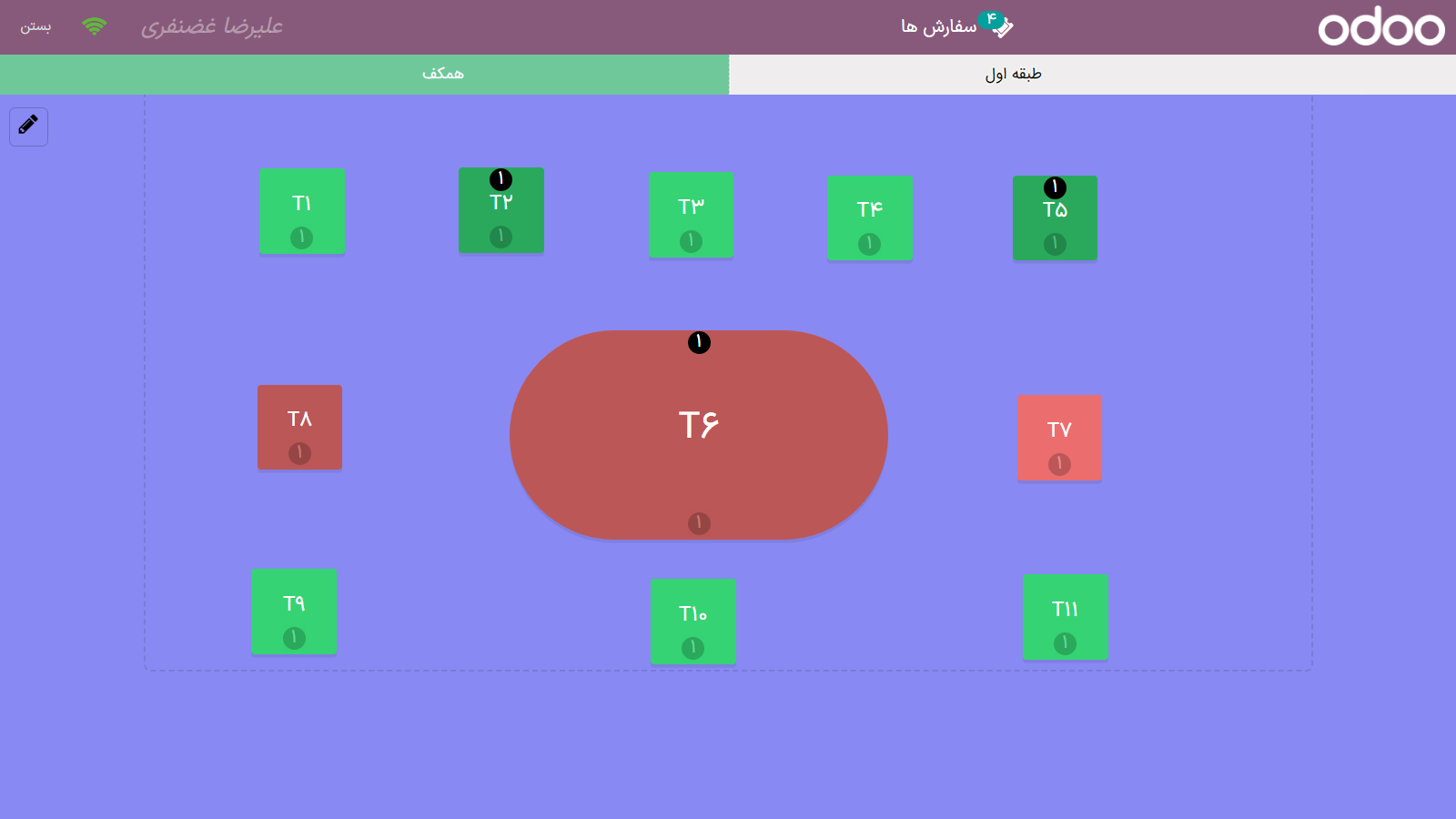The image size is (1456, 819).
Task: Open the سفارش ها orders label
Action: pyautogui.click(x=938, y=27)
